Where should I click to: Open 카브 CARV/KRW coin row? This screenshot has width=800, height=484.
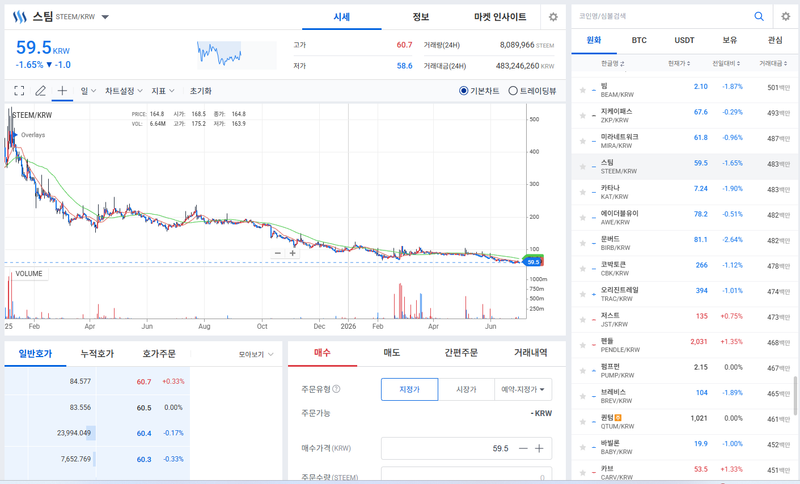point(684,472)
